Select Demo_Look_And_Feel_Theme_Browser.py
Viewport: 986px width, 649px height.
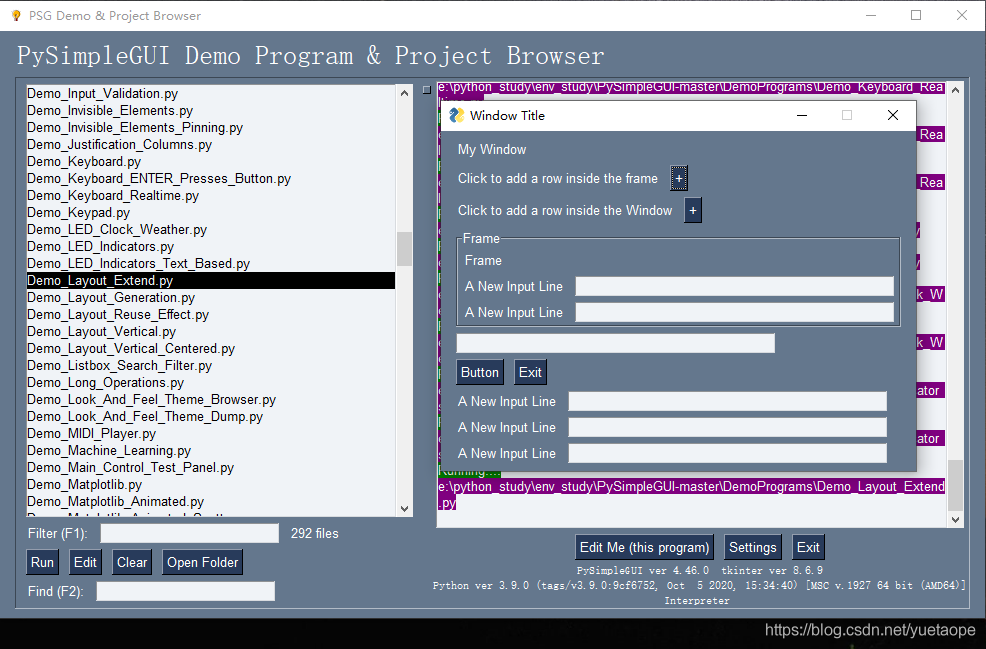click(x=211, y=399)
